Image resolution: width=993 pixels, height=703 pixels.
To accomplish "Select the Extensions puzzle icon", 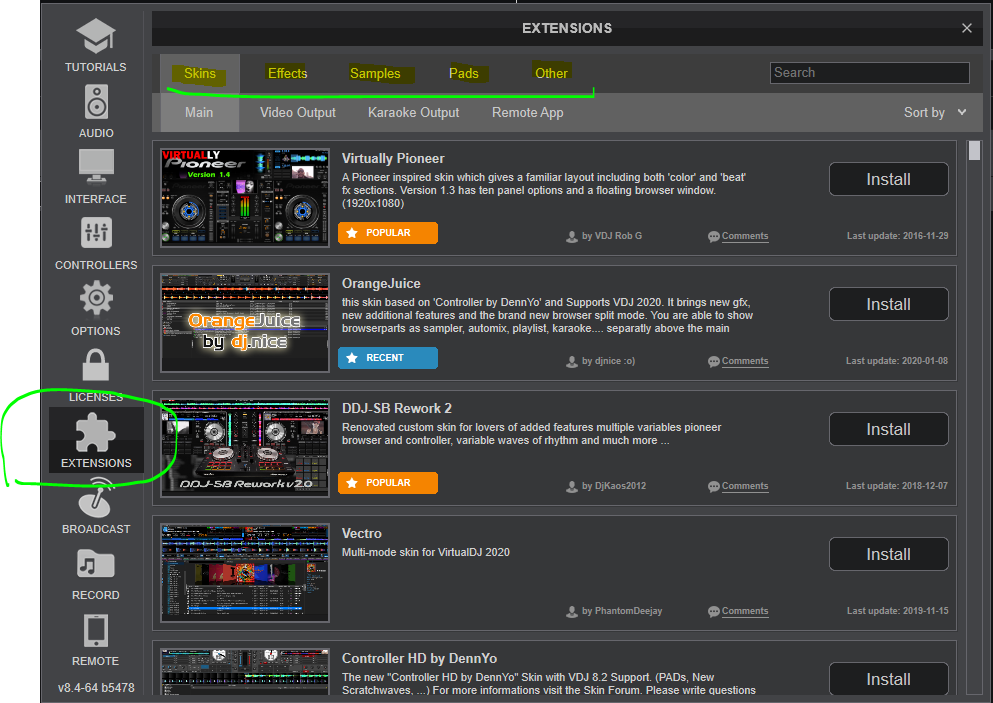I will coord(96,433).
